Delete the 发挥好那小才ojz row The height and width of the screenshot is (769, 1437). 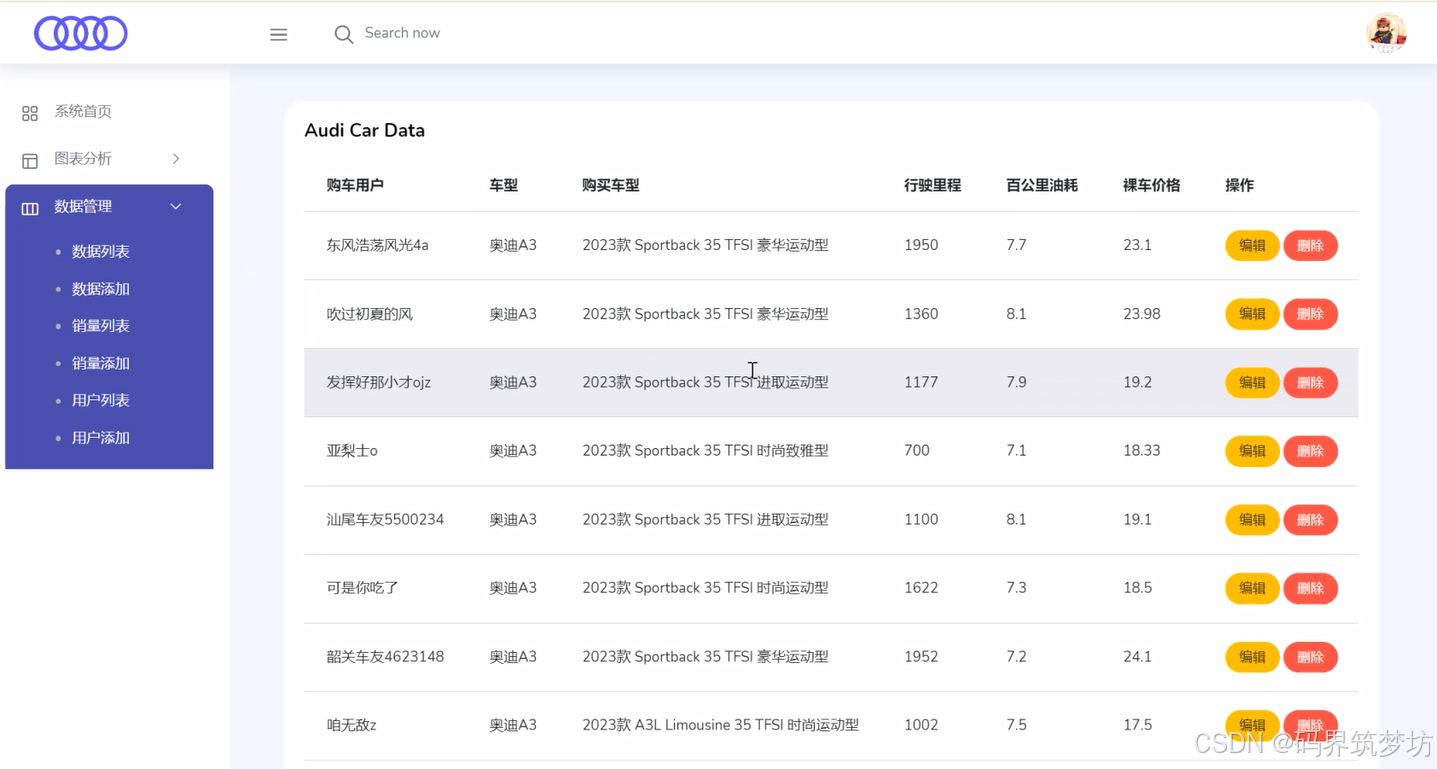pos(1310,382)
